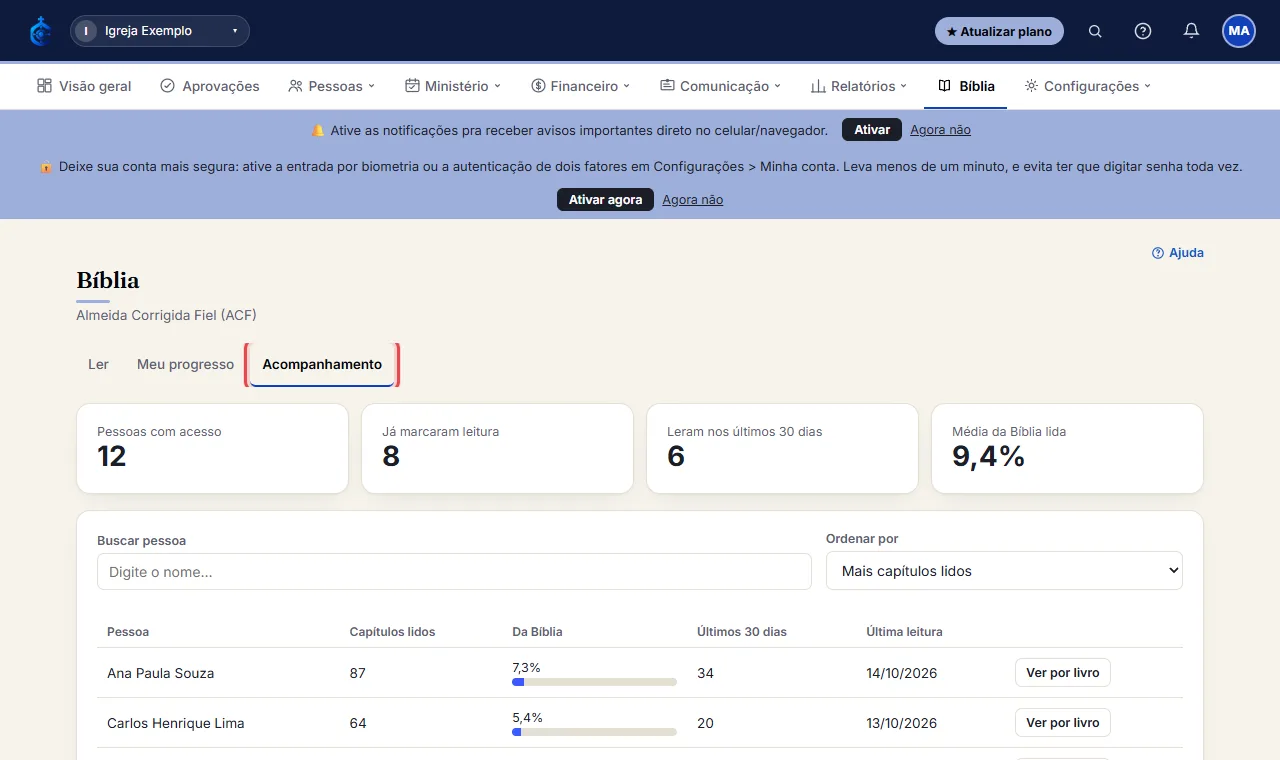1280x760 pixels.
Task: Click the date 14/10/2026
Action: [902, 673]
